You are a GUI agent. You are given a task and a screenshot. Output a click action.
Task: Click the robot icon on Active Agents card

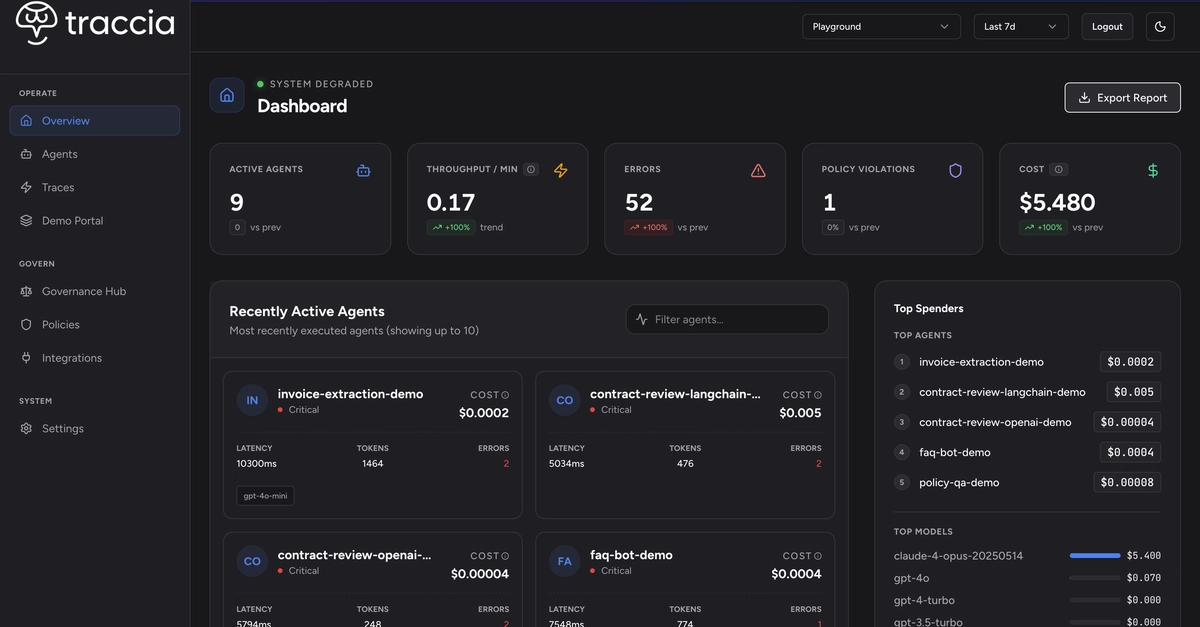pyautogui.click(x=363, y=171)
